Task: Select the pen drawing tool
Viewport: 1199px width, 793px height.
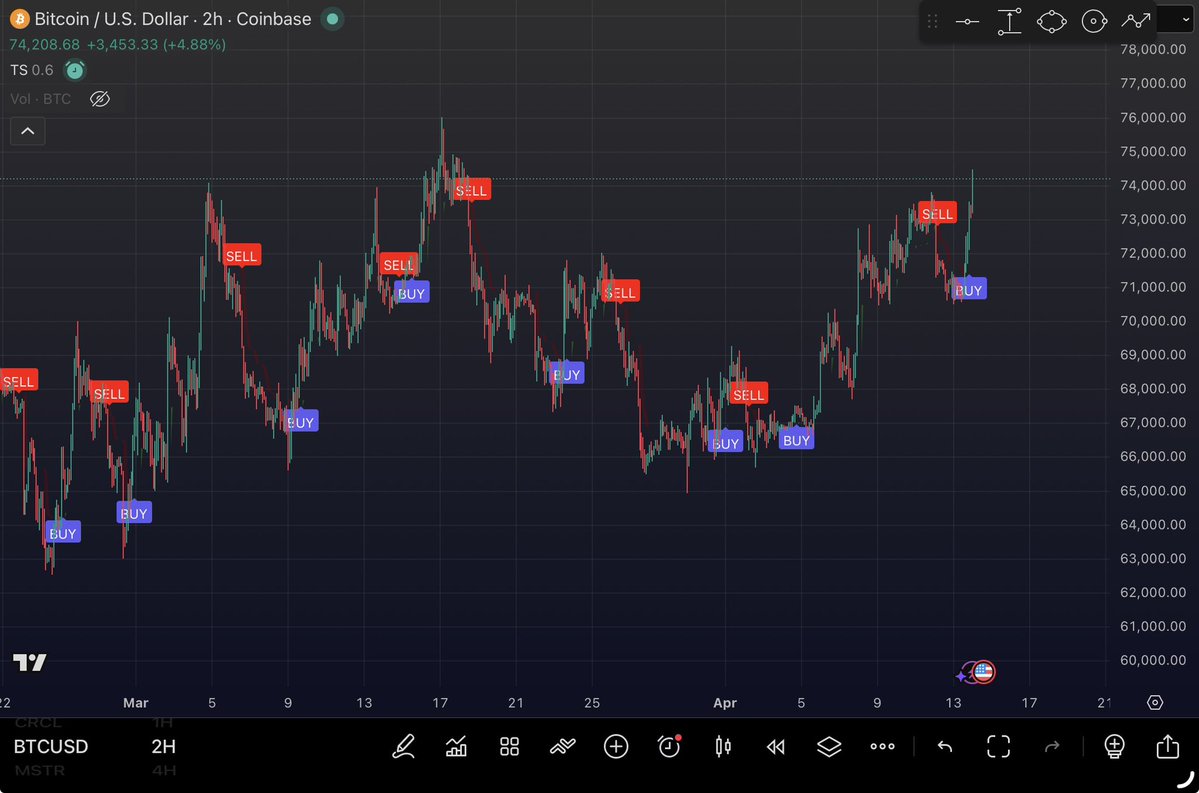Action: [x=404, y=746]
